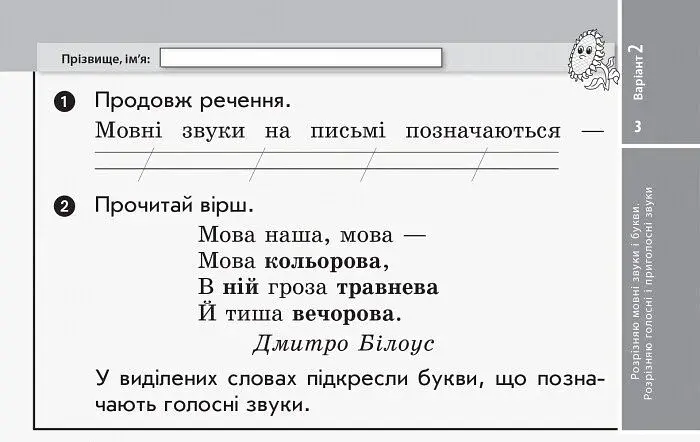The width and height of the screenshot is (700, 442).
Task: Click the sidebar text "Розрізняю голосні і приголосні звуки"
Action: click(649, 293)
